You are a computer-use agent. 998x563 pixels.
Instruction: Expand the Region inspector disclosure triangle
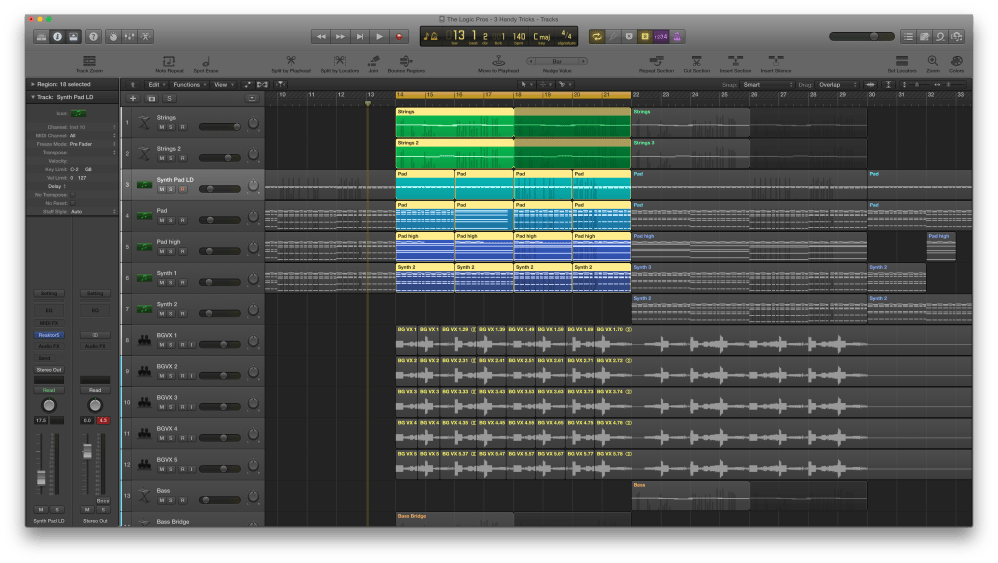(x=31, y=85)
